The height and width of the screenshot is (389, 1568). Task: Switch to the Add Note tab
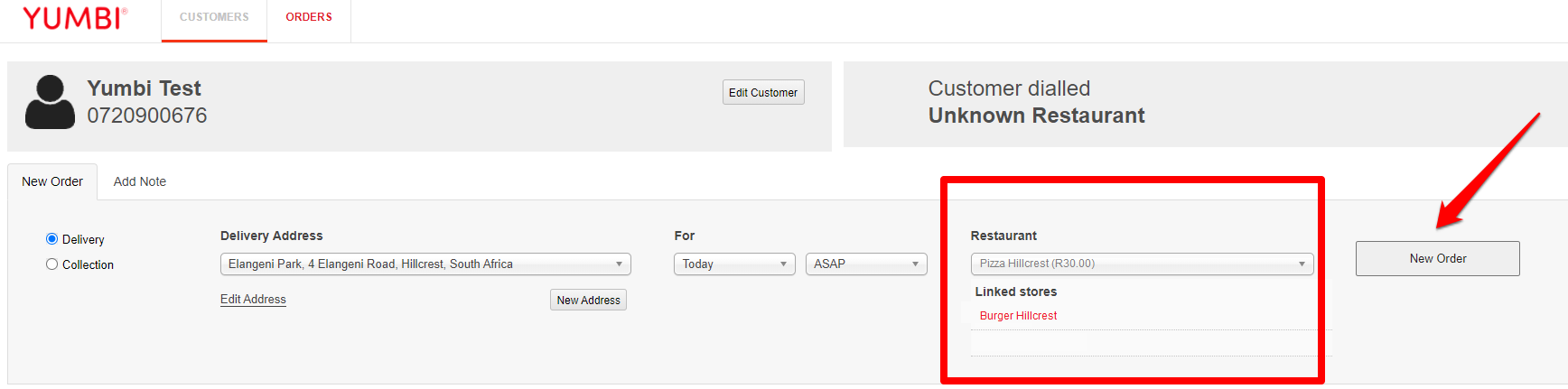pyautogui.click(x=140, y=181)
